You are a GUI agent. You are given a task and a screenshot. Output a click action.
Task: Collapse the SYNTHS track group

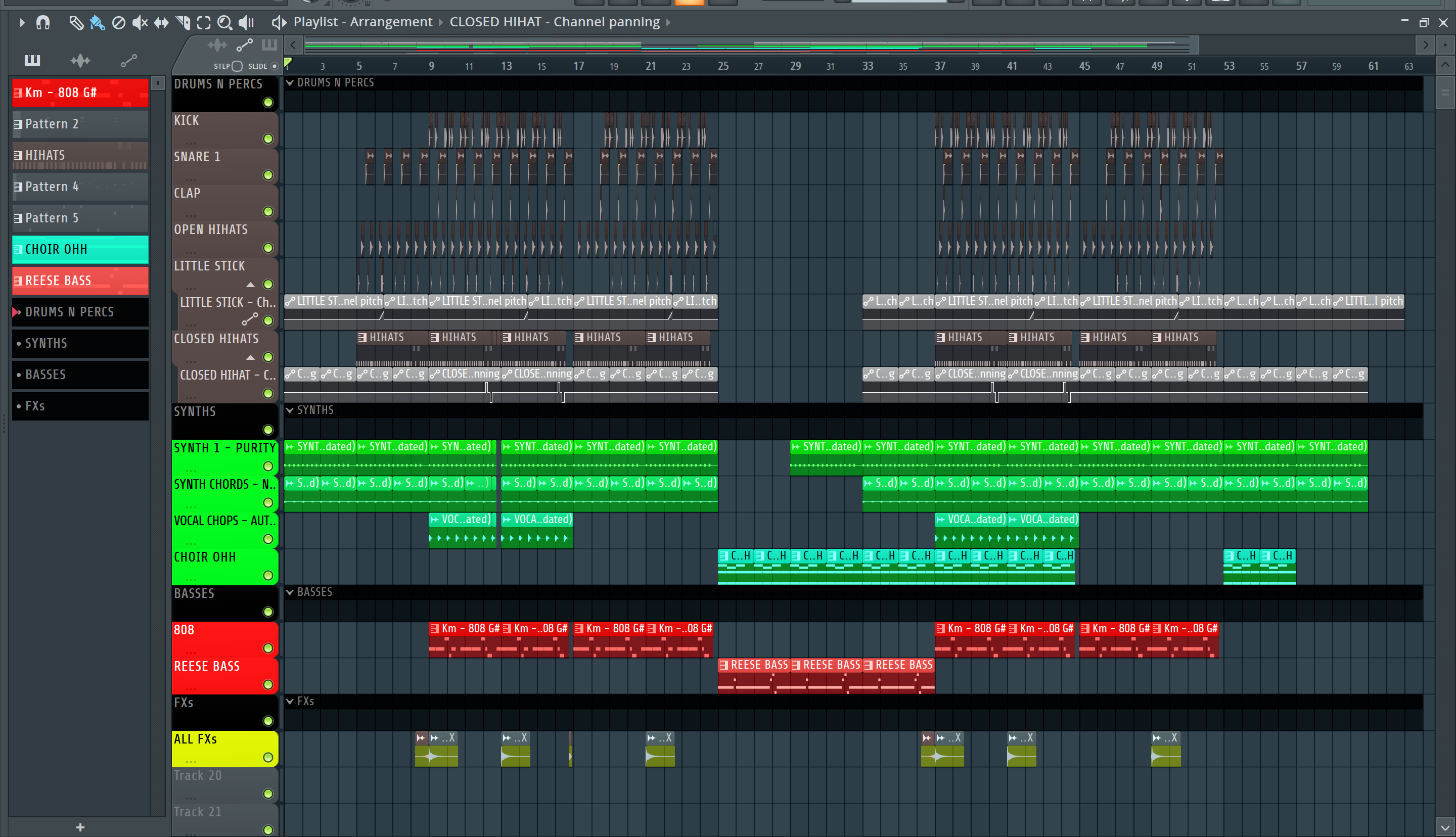pyautogui.click(x=290, y=410)
